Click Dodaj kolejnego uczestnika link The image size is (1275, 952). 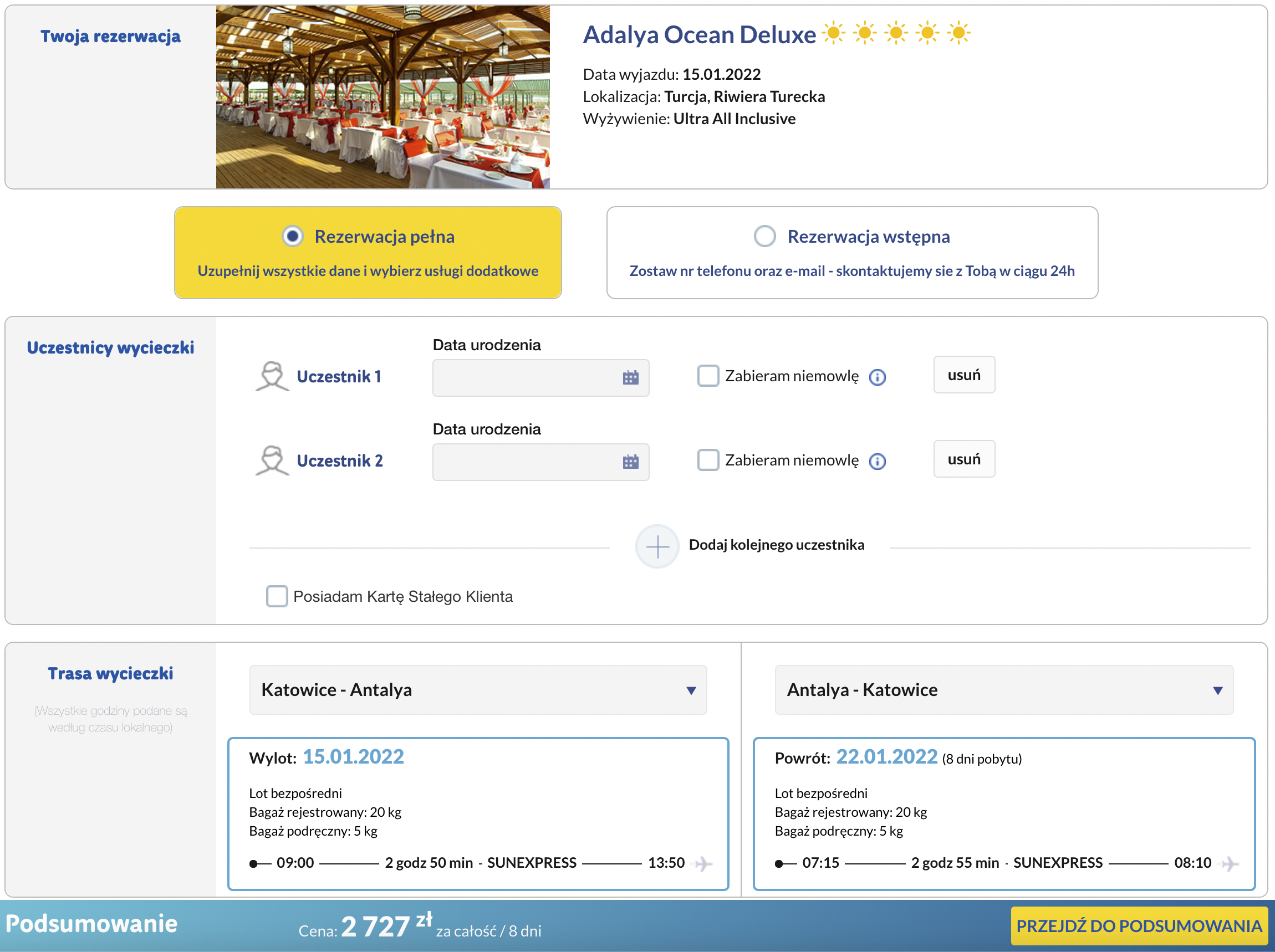[777, 545]
